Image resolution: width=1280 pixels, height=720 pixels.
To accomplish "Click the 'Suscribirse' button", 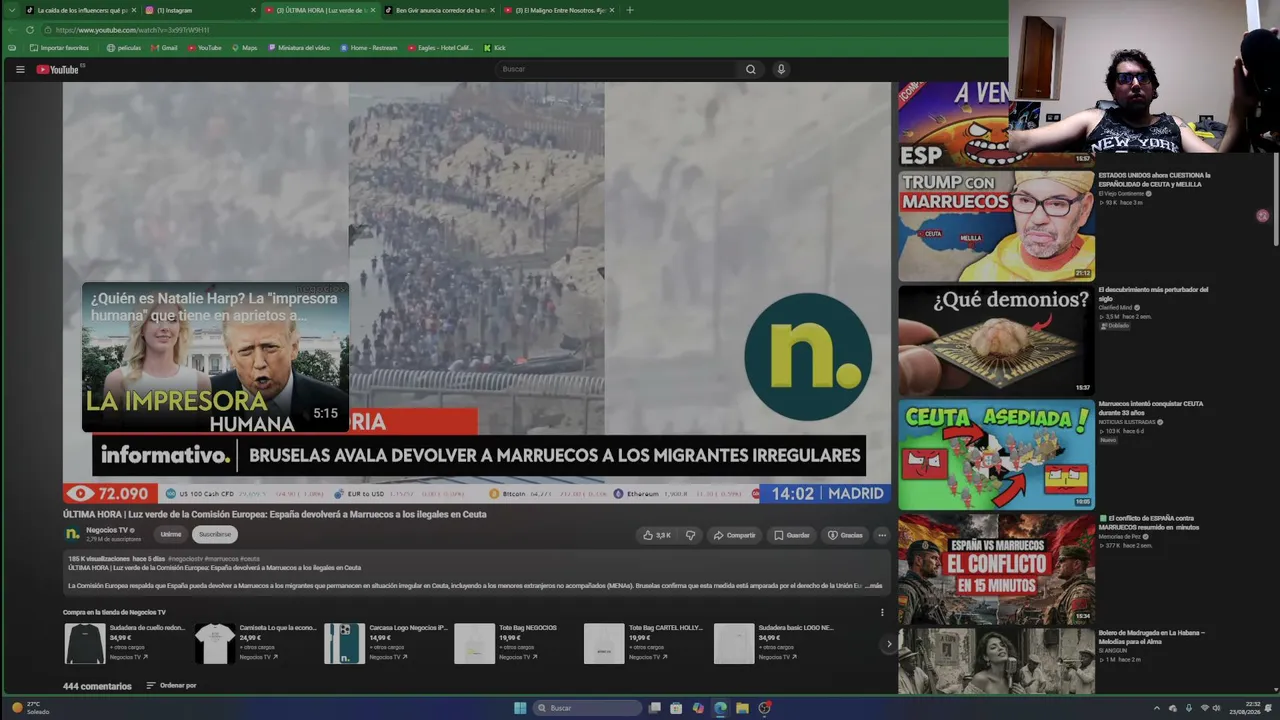I will point(214,534).
